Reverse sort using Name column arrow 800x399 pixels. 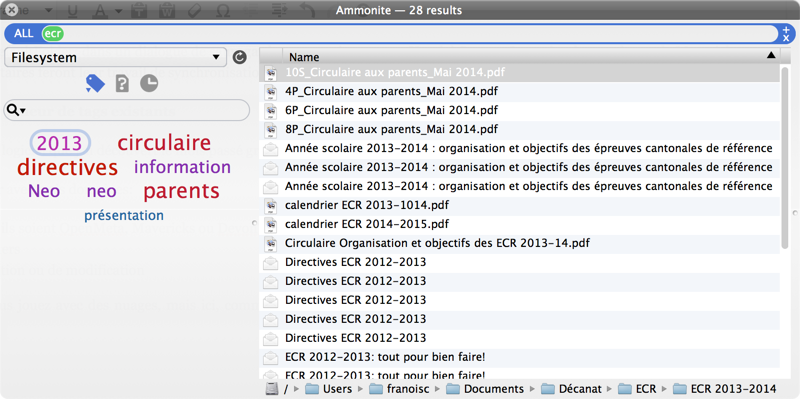[x=771, y=55]
